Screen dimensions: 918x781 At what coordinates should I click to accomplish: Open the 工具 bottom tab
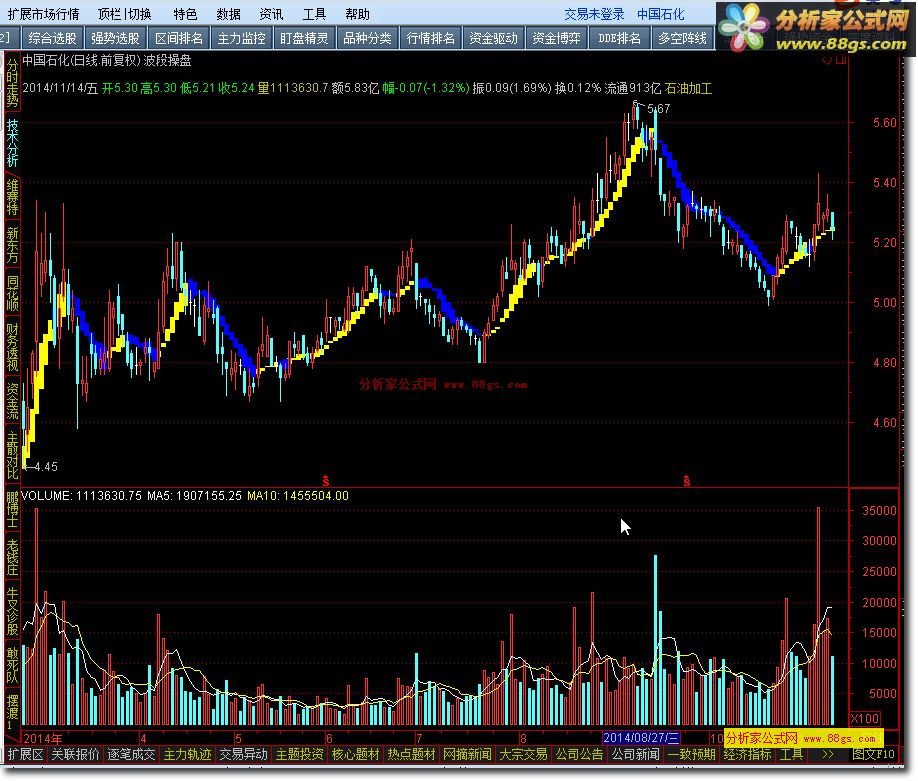click(791, 755)
